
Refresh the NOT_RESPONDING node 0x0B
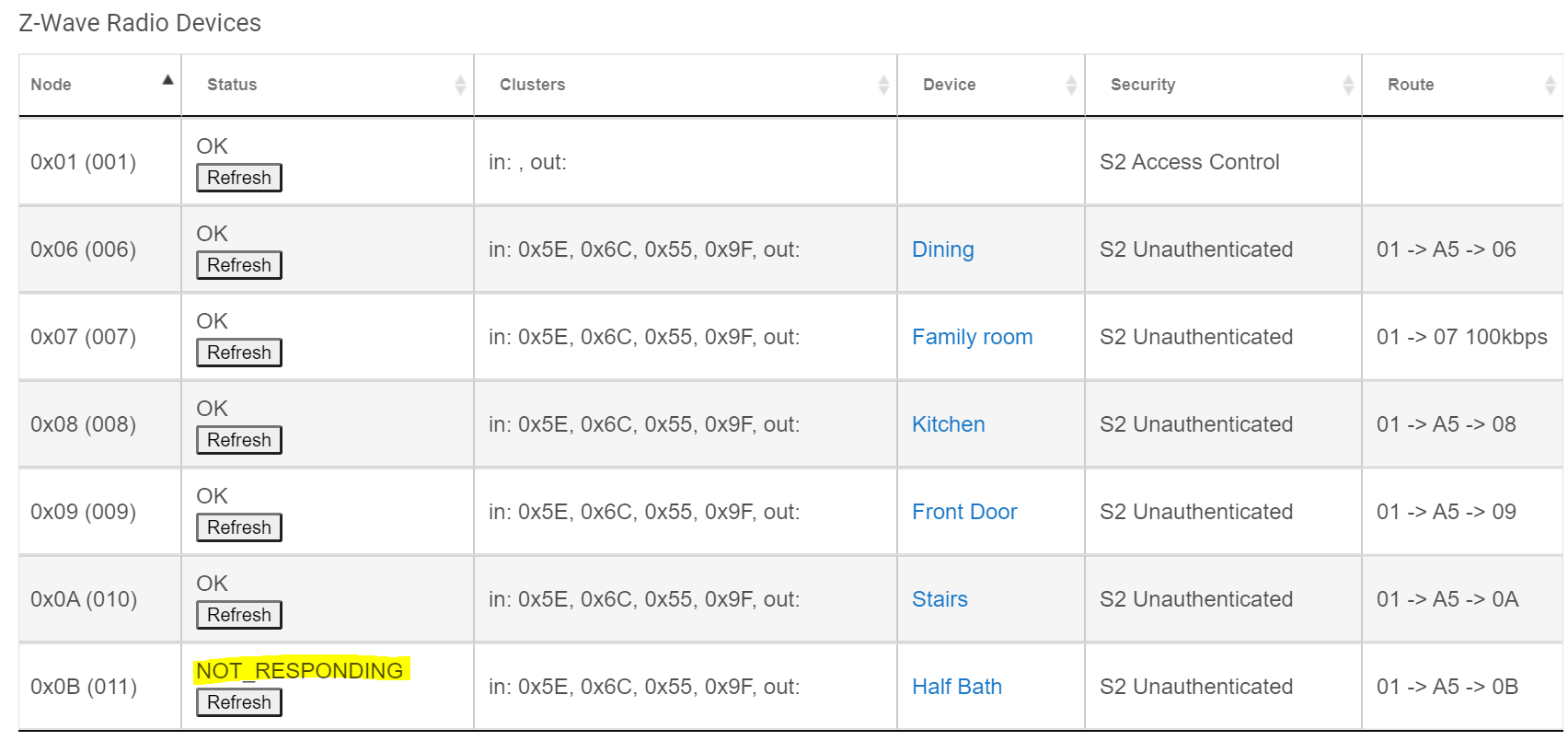point(239,702)
